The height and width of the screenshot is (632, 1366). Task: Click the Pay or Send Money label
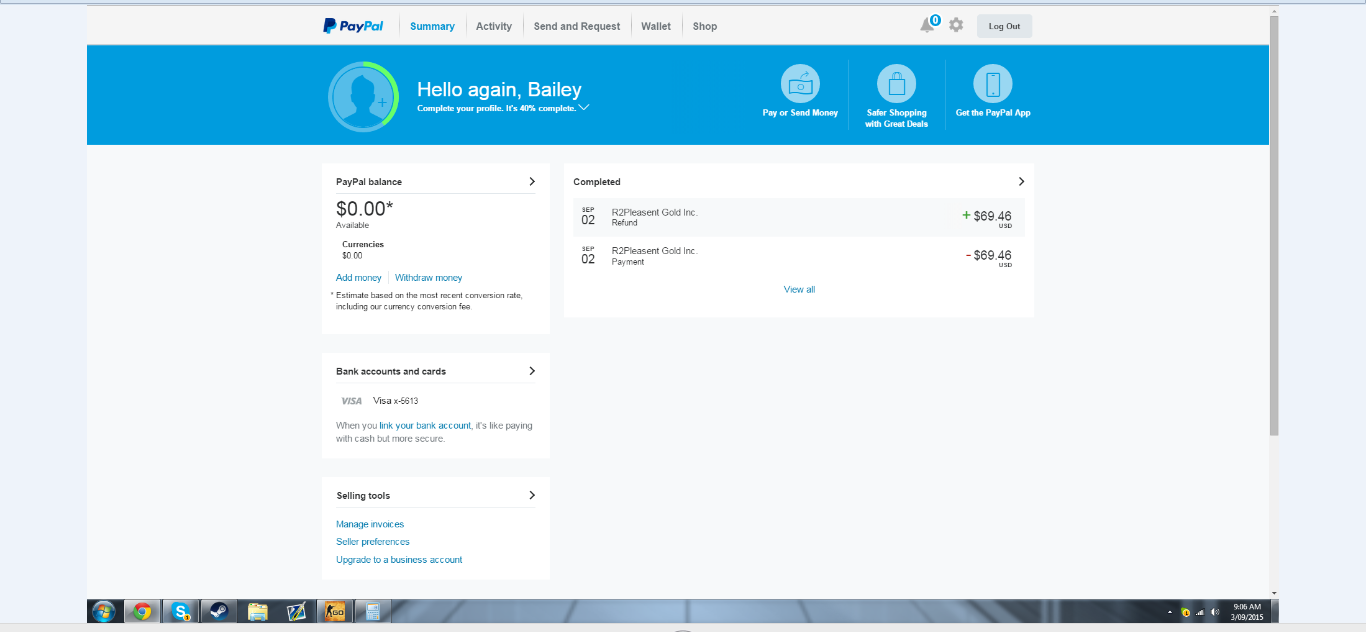pyautogui.click(x=800, y=113)
